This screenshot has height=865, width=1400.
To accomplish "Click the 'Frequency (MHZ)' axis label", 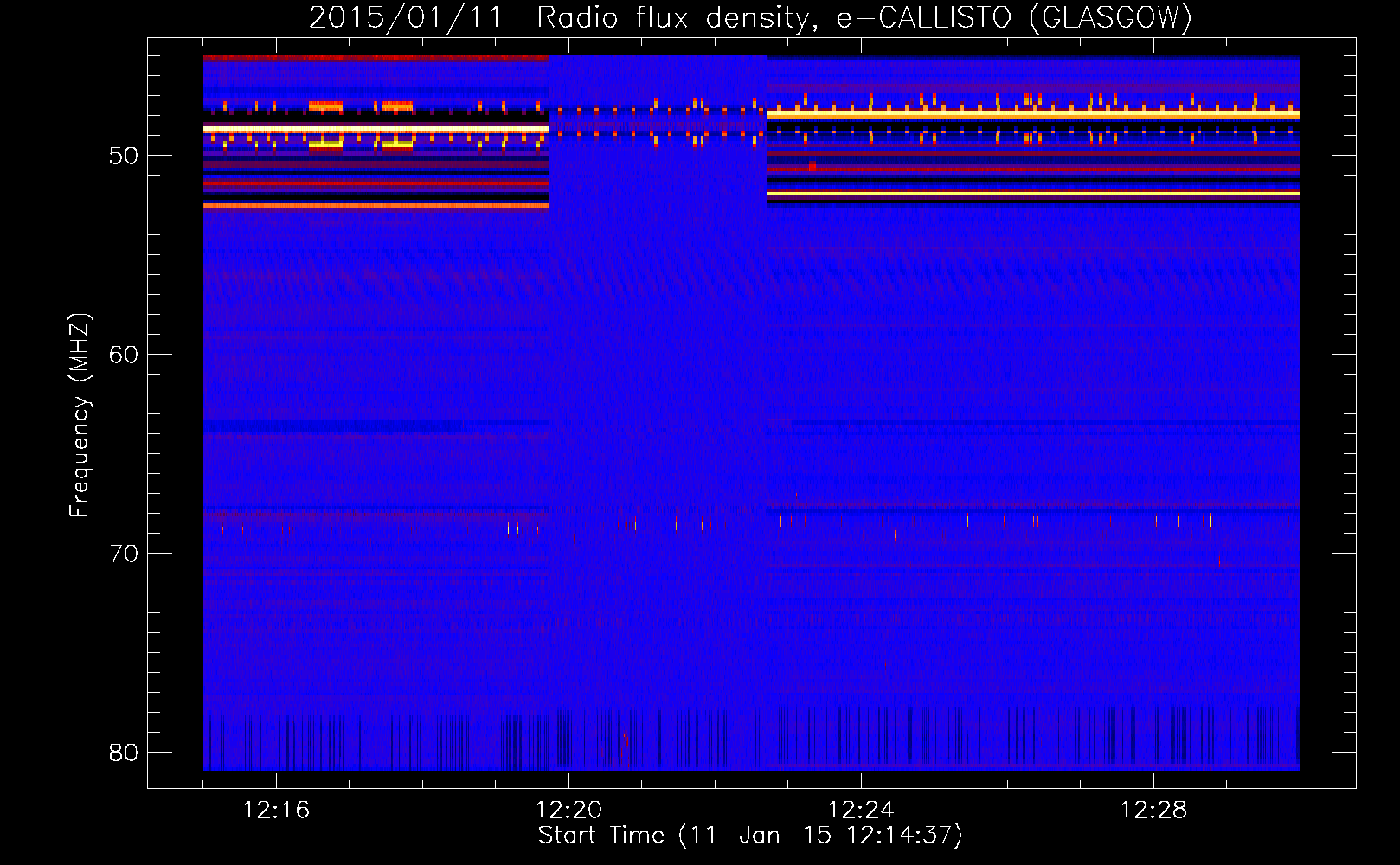I will tap(79, 415).
